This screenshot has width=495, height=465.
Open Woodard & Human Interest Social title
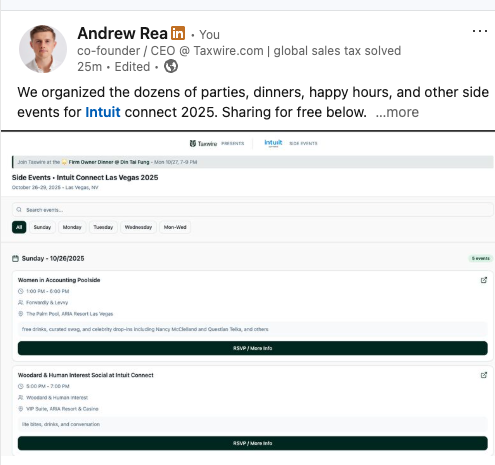(86, 375)
